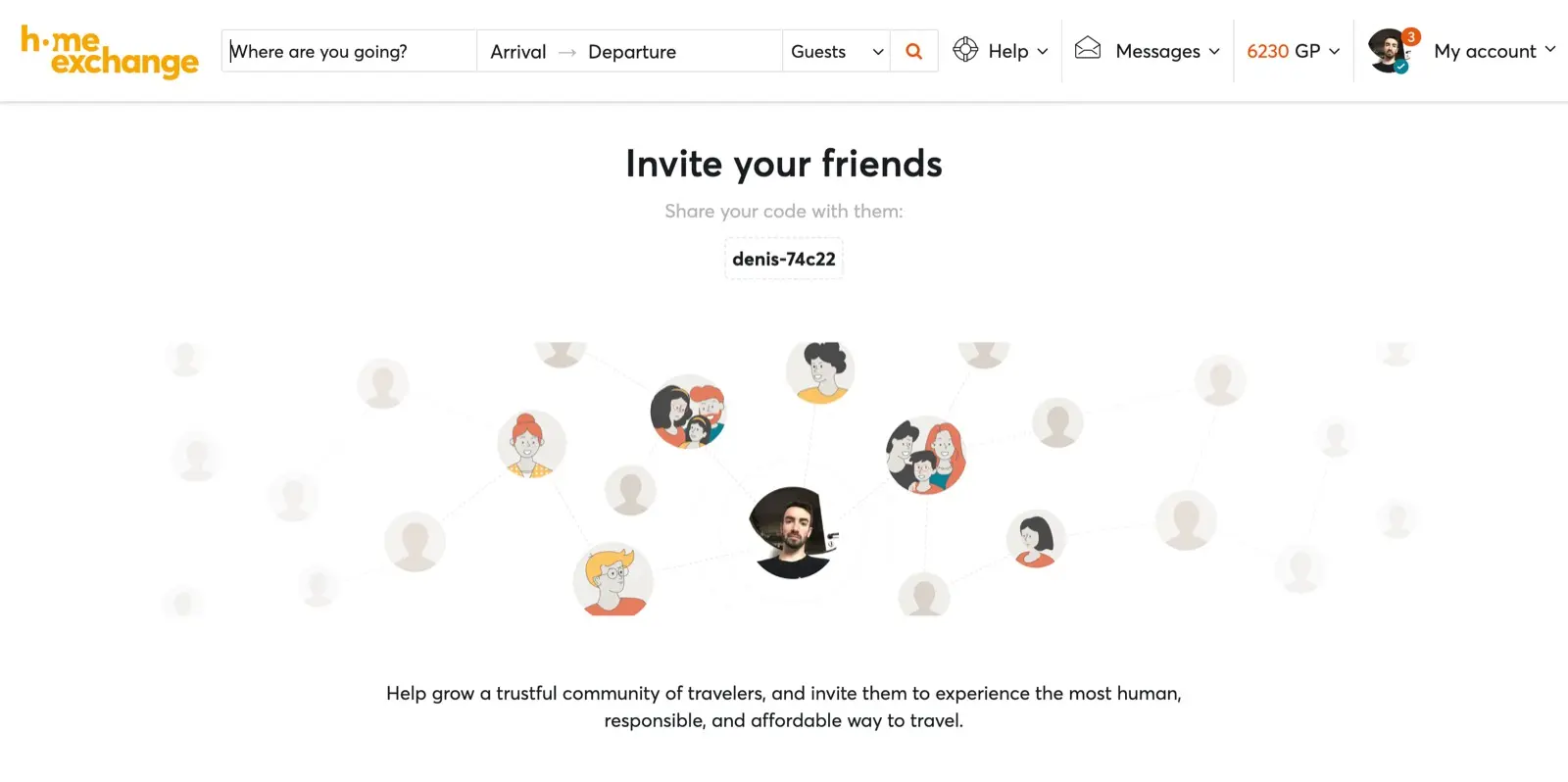Click the HomeExchange logo
The height and width of the screenshot is (782, 1568).
pyautogui.click(x=110, y=52)
